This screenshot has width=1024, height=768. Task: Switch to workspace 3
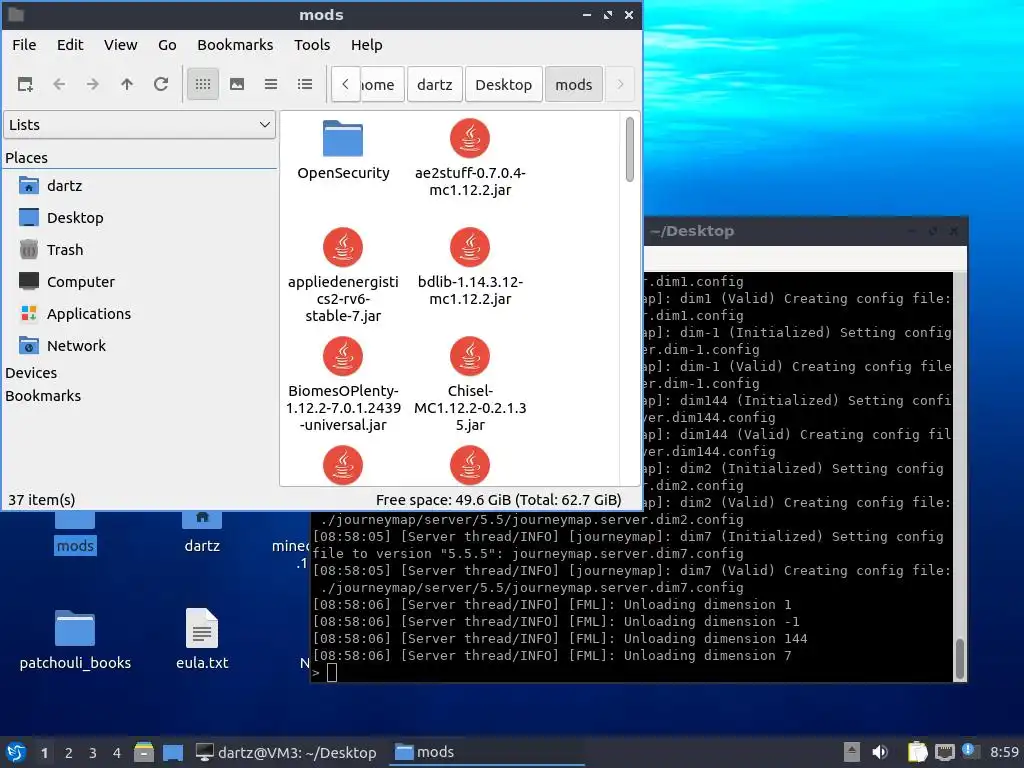point(93,753)
